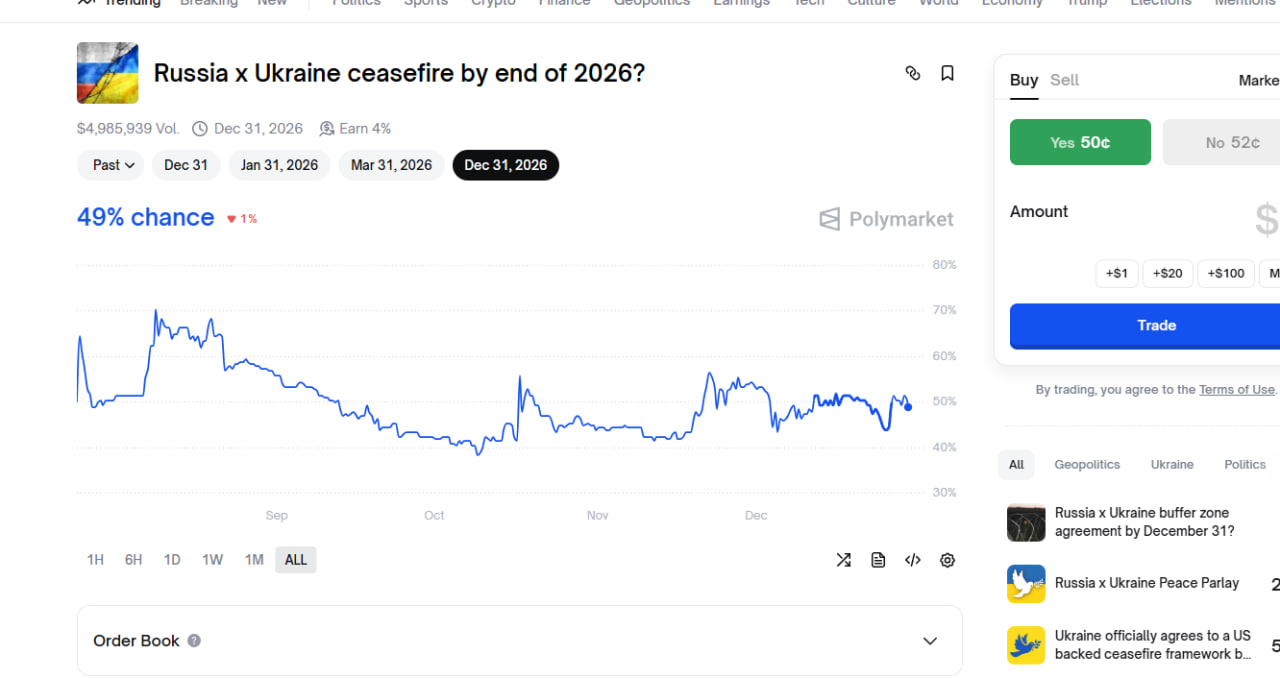1280x678 pixels.
Task: Click the Order Book info icon
Action: [x=194, y=641]
